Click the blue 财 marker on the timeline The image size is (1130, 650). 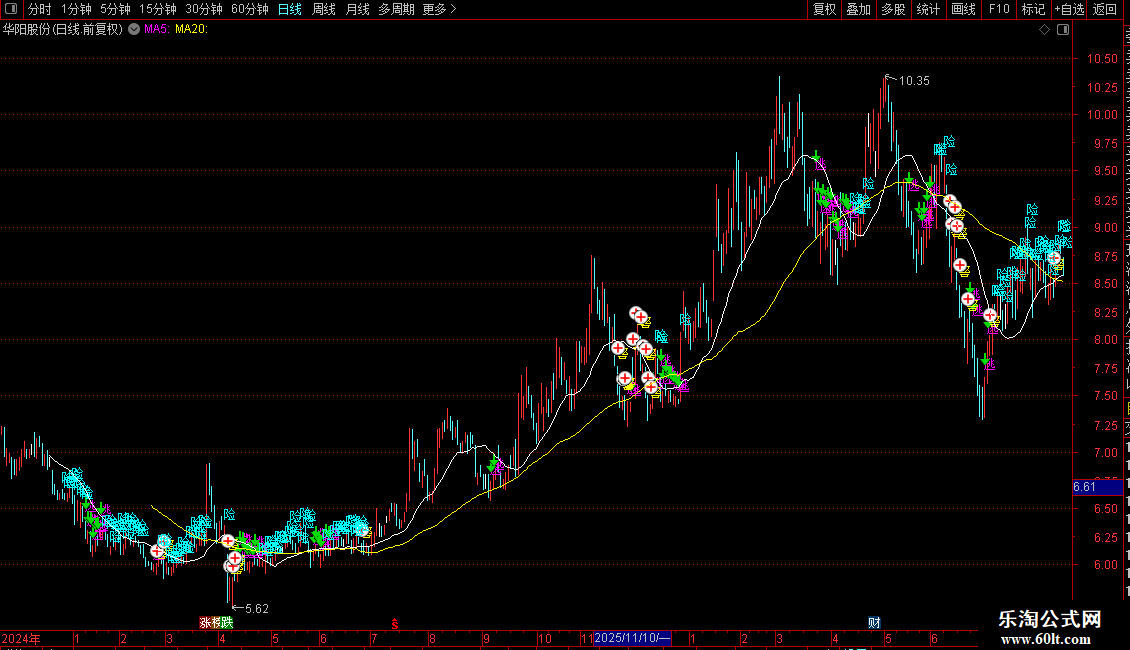874,623
